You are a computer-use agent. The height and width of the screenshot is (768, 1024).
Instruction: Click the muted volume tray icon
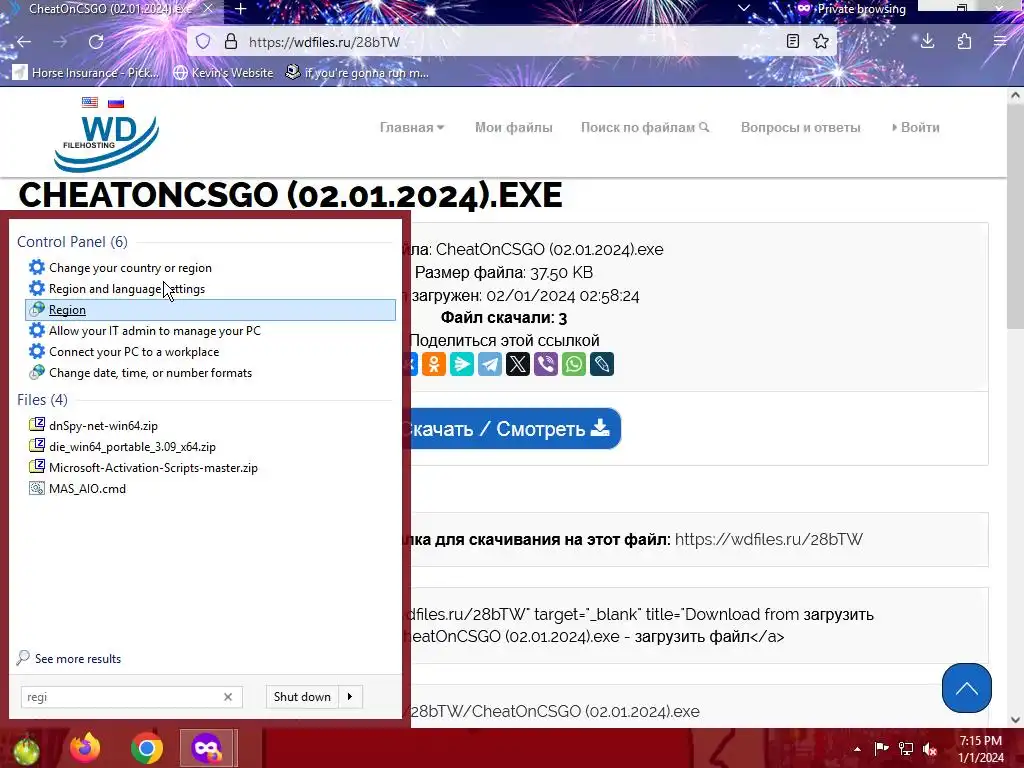point(931,748)
